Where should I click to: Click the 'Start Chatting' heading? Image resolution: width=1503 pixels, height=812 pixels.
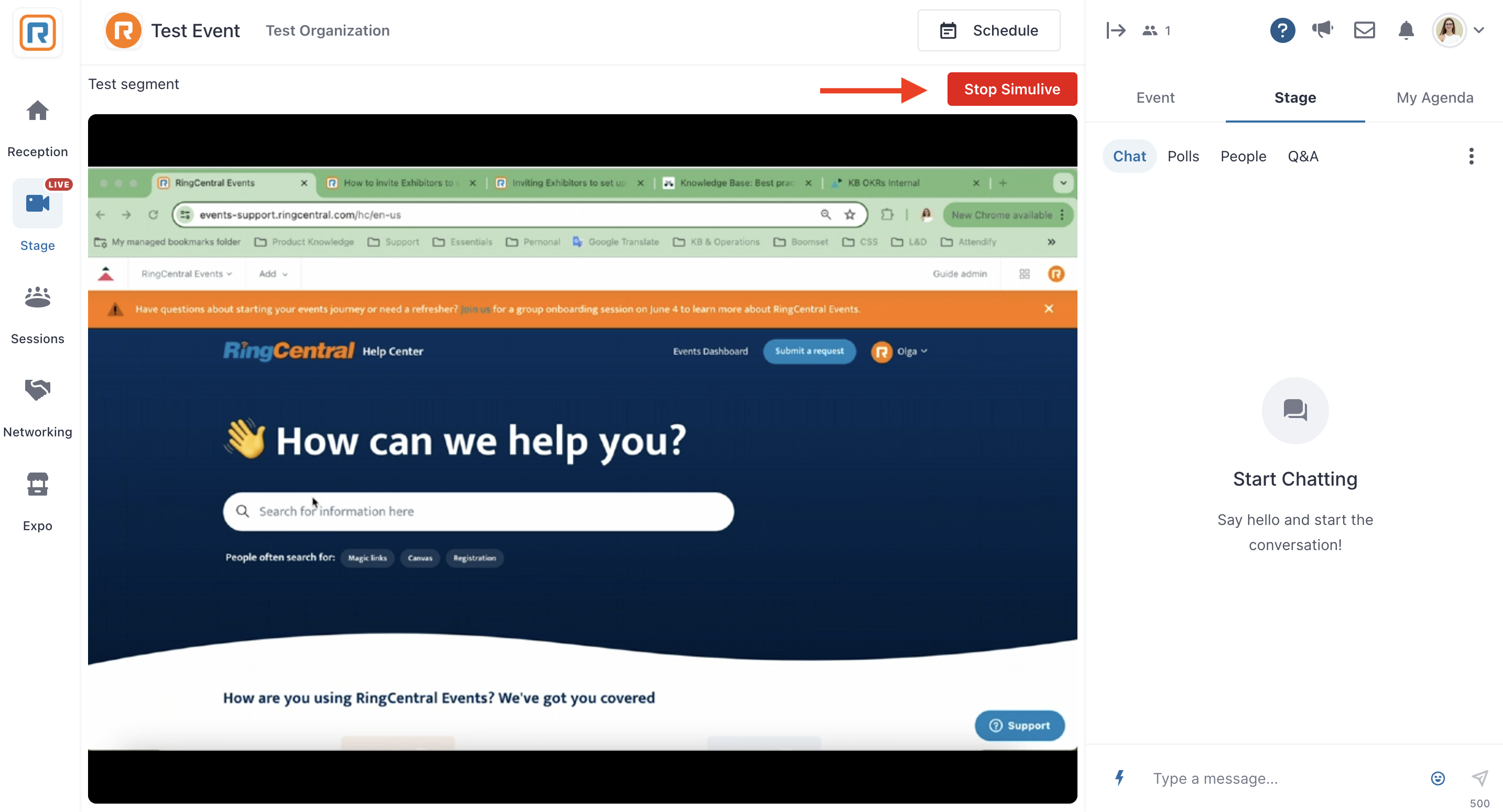pos(1295,479)
